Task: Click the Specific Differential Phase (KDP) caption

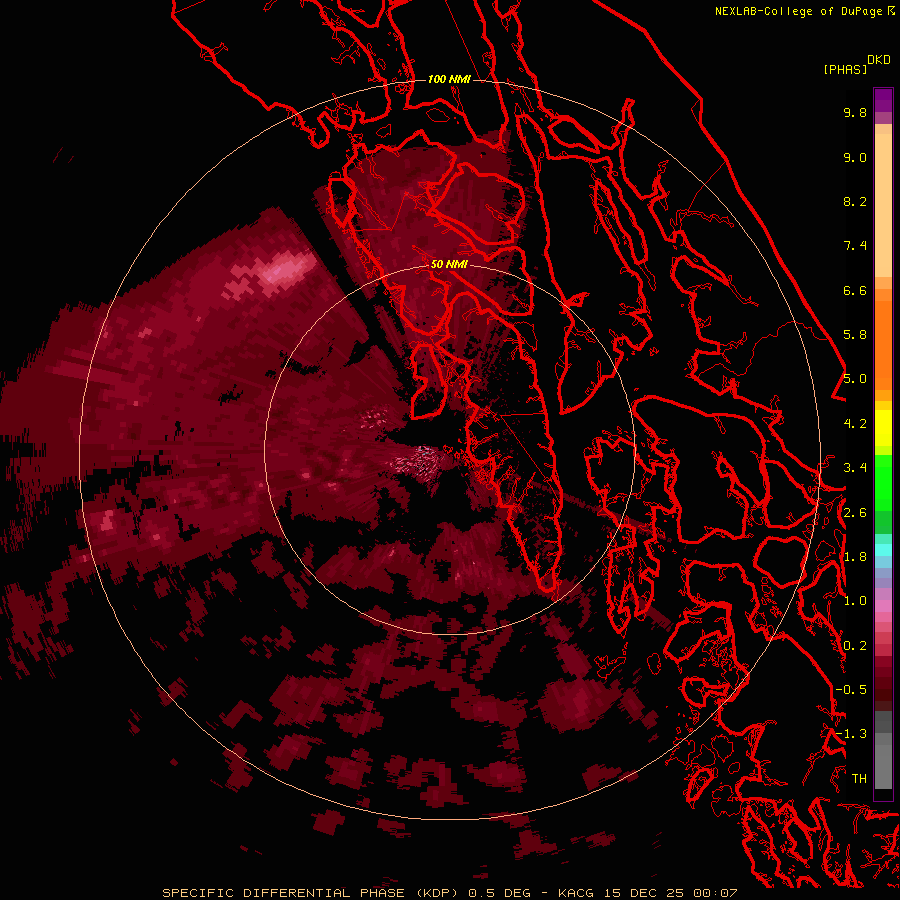Action: [310, 893]
